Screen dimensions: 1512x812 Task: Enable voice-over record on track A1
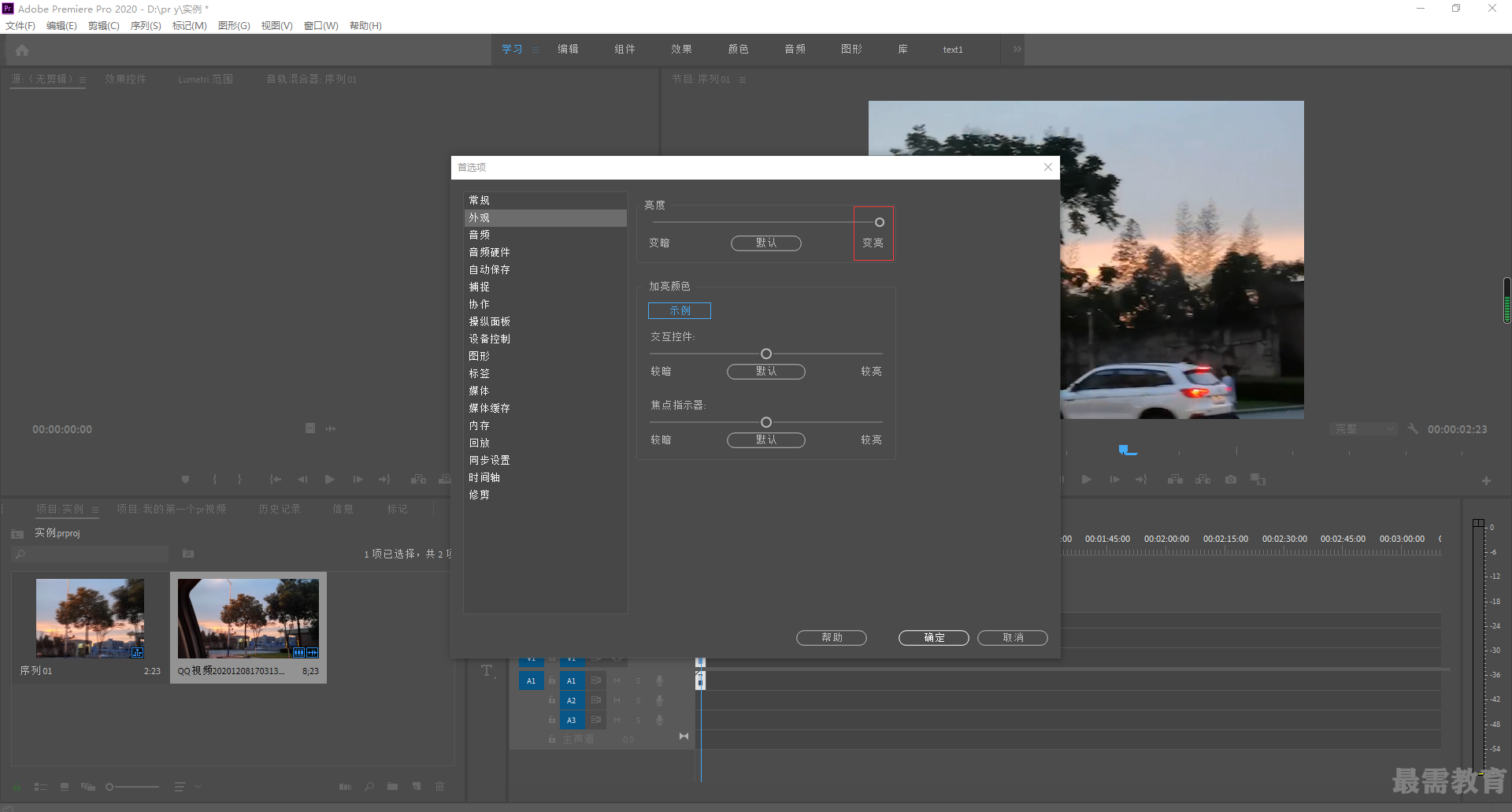click(x=659, y=680)
